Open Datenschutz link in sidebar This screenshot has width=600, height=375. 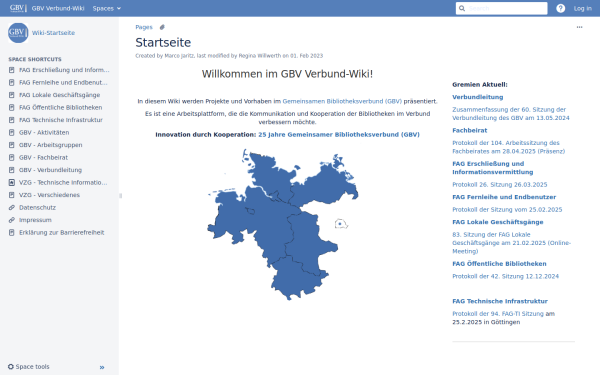click(38, 207)
